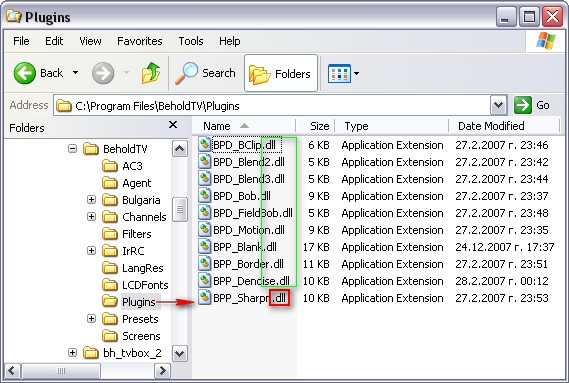Open Back history dropdown arrow
Screen dimensions: 569x383
point(75,73)
